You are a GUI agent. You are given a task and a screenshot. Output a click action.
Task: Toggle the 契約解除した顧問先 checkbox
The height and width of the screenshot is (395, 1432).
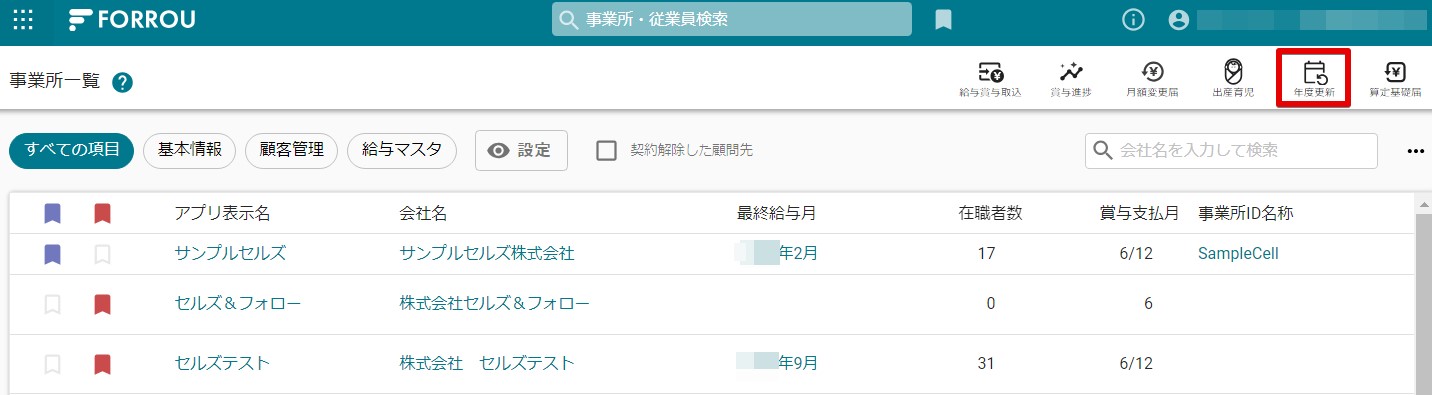point(606,150)
